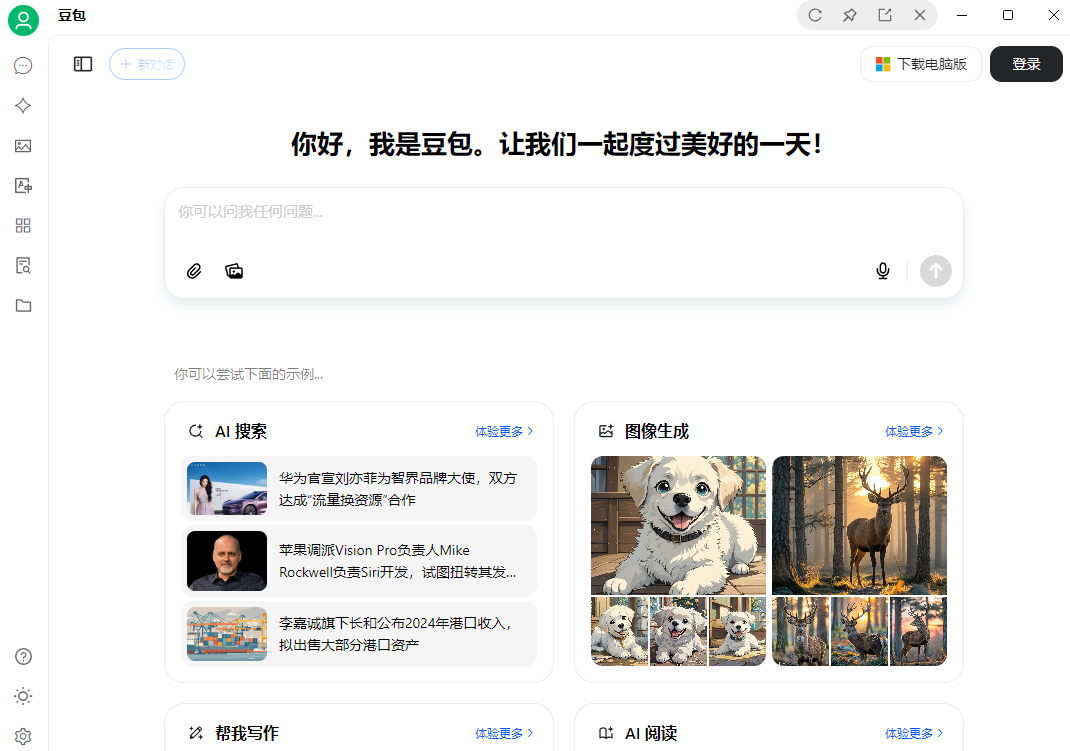Expand 体验更多 next to 图像生成
The height and width of the screenshot is (751, 1070).
click(914, 432)
